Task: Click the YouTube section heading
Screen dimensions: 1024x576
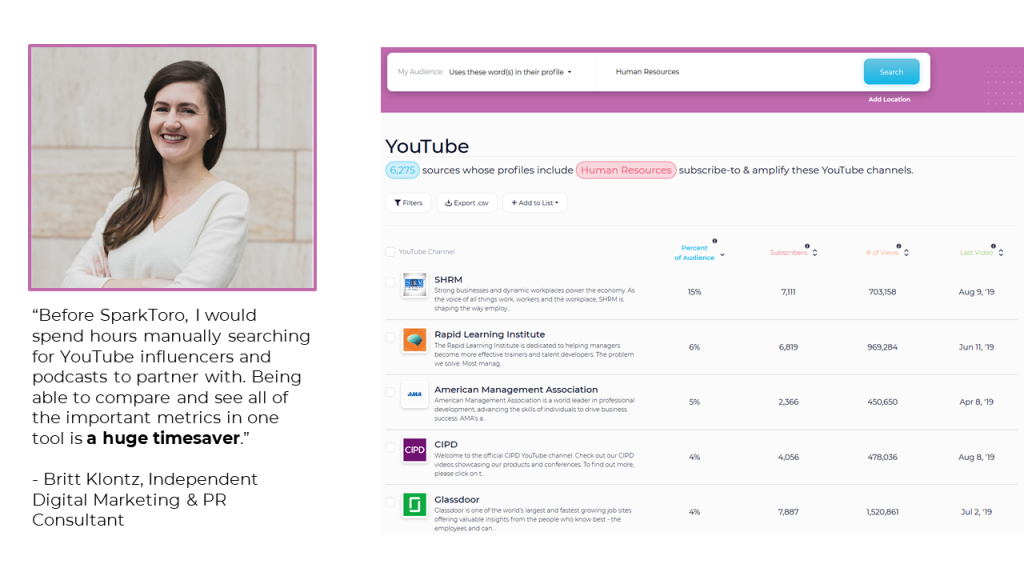Action: coord(427,146)
